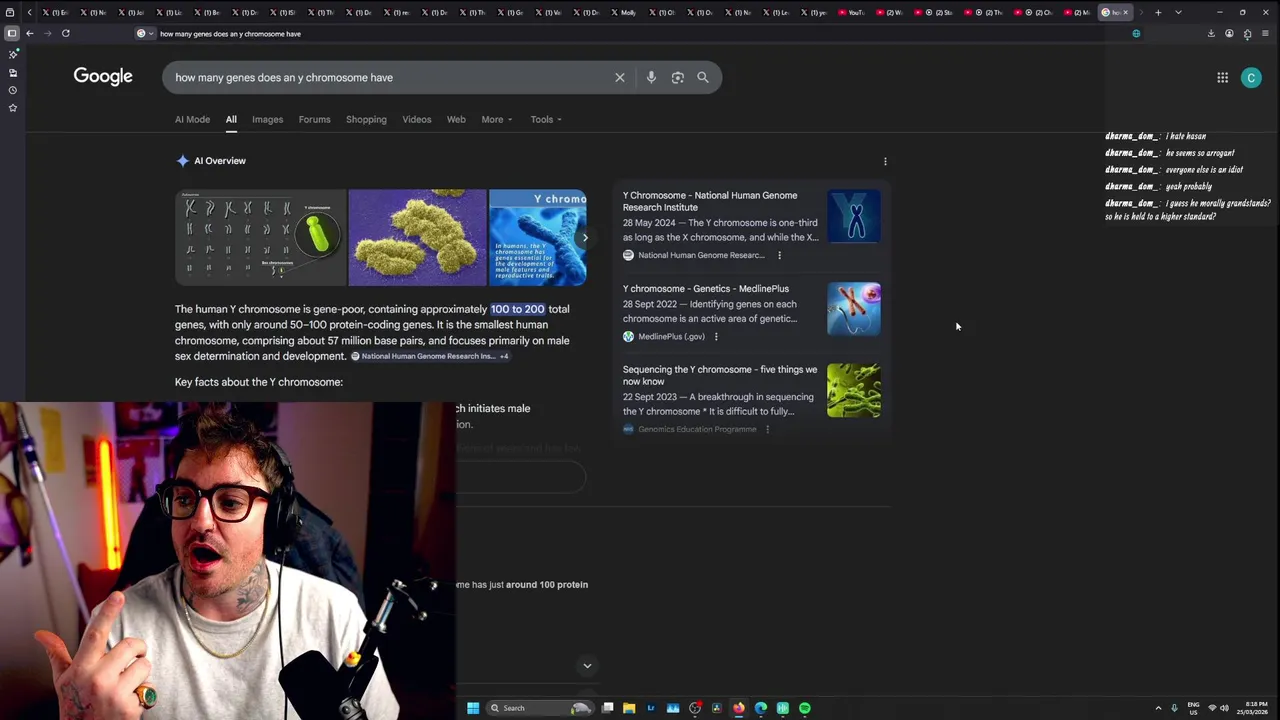Select the Web search tab
The height and width of the screenshot is (720, 1280).
pyautogui.click(x=456, y=119)
